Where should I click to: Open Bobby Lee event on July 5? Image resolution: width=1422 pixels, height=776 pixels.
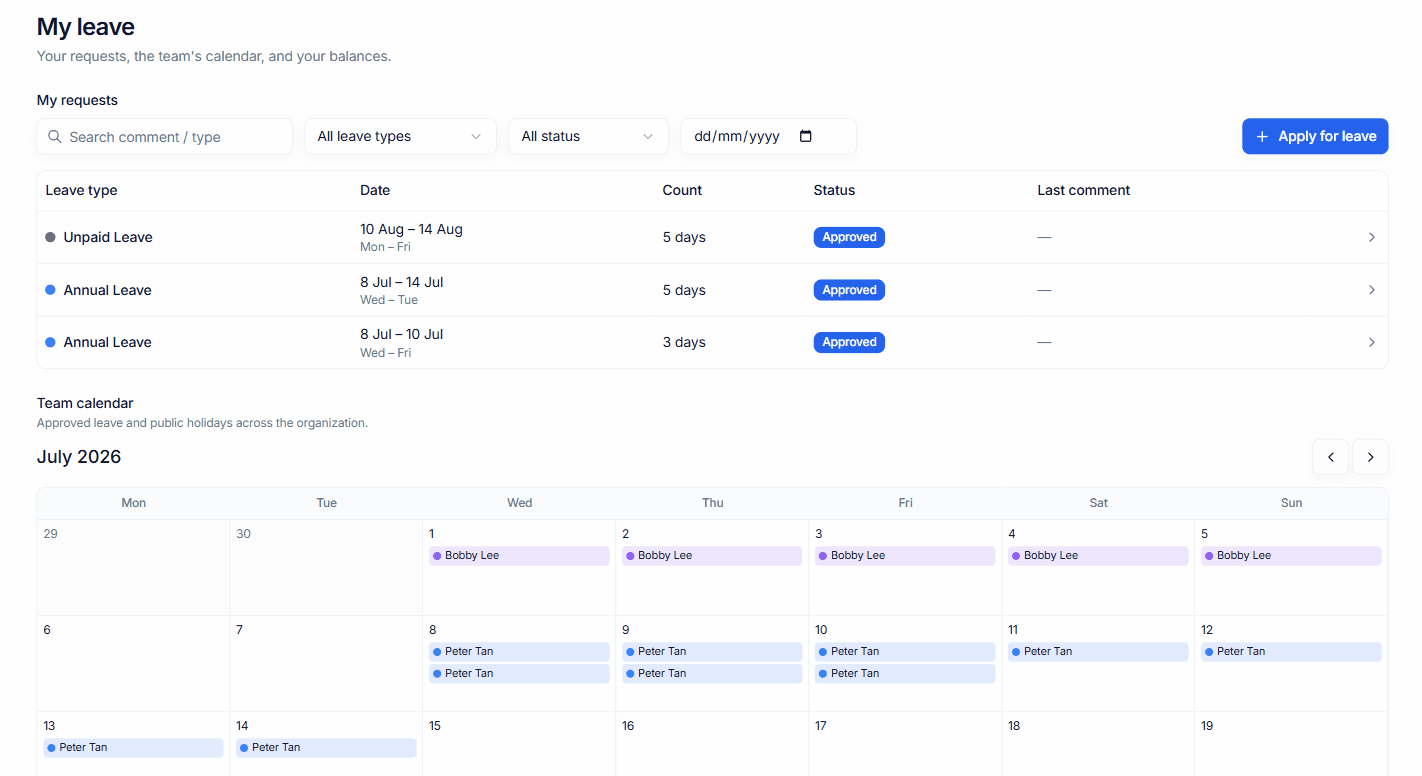click(x=1291, y=555)
